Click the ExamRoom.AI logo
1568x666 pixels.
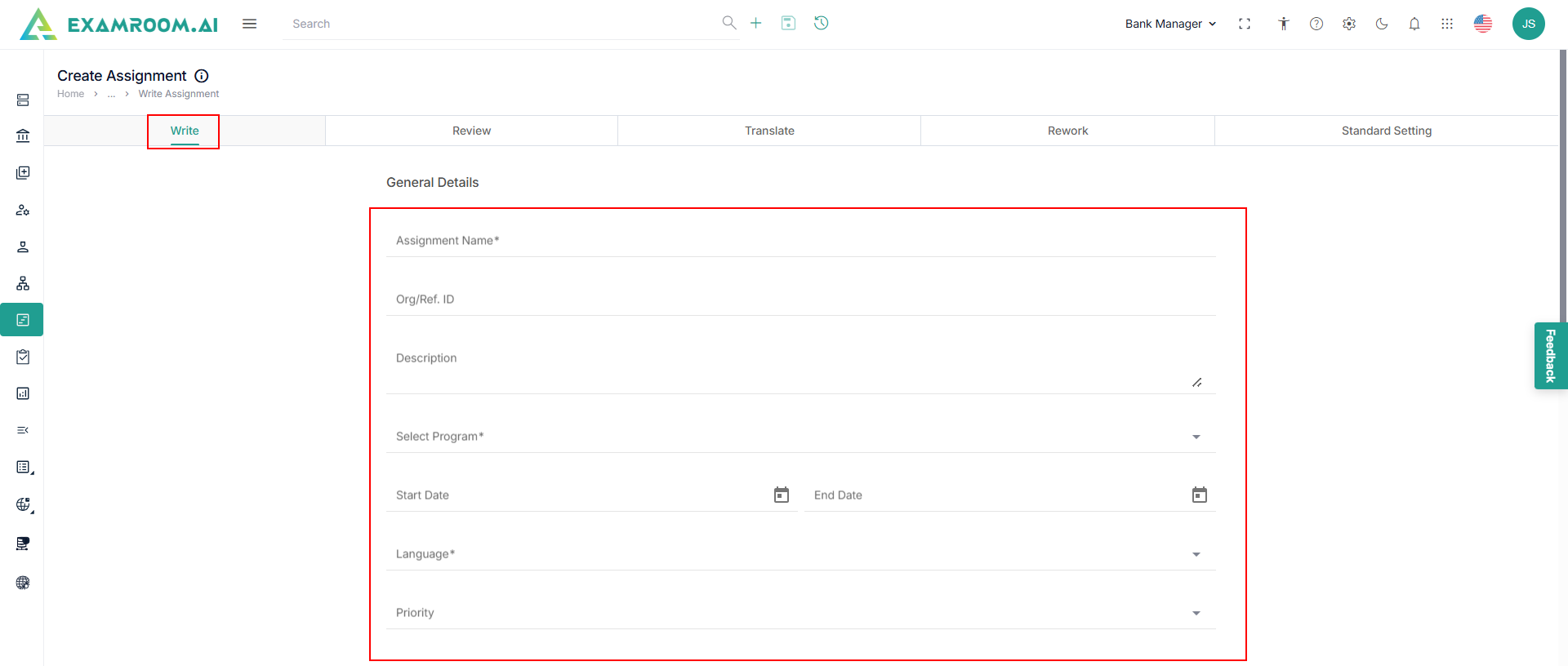click(x=119, y=24)
